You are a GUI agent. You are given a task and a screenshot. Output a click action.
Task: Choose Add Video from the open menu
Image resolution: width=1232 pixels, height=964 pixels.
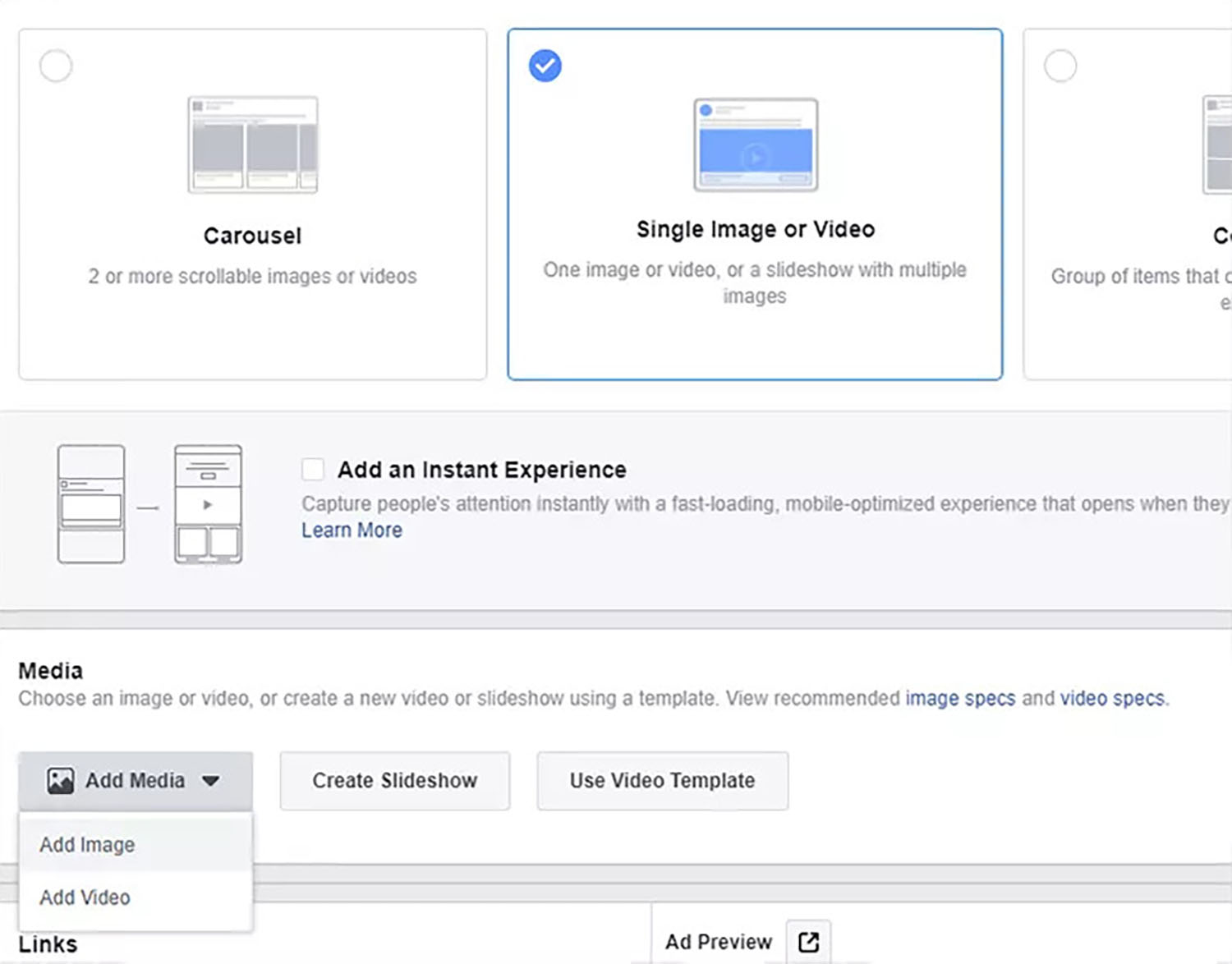pos(83,897)
